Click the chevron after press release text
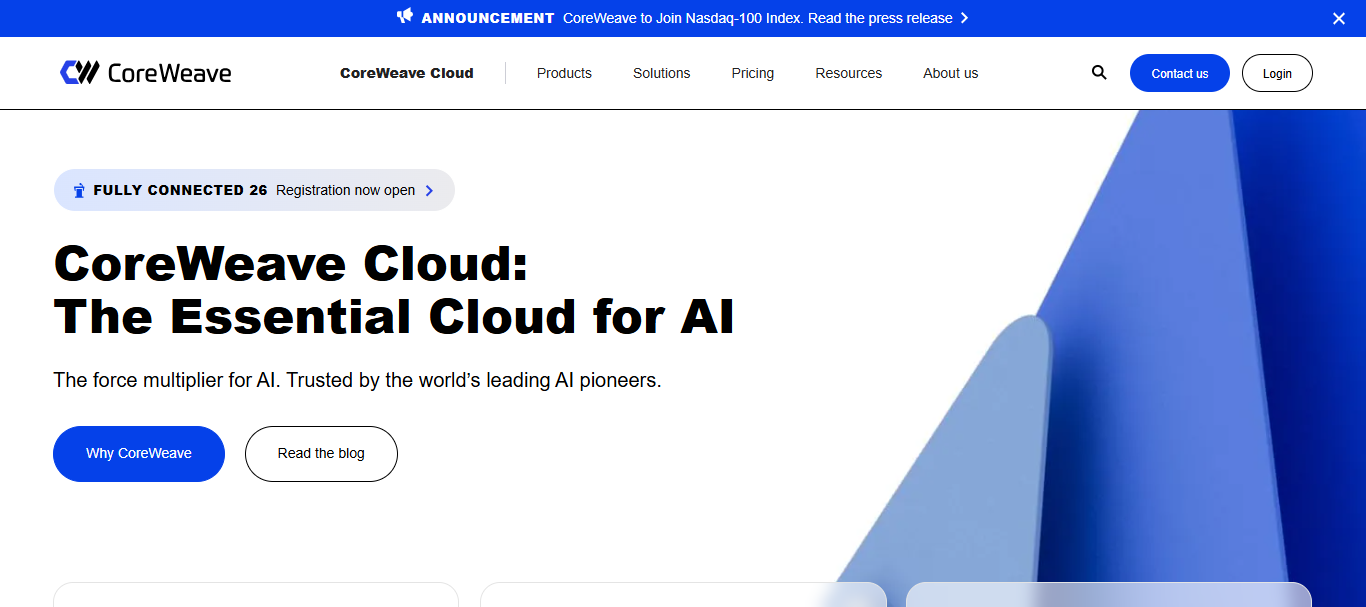This screenshot has width=1366, height=607. click(964, 18)
